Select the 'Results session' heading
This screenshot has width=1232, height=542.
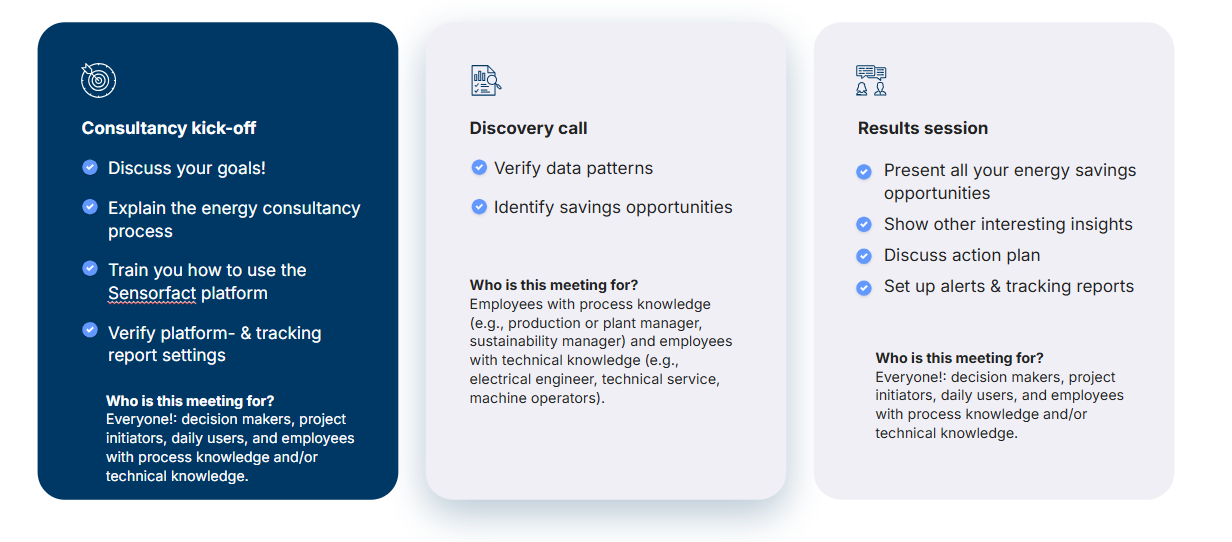(x=922, y=128)
